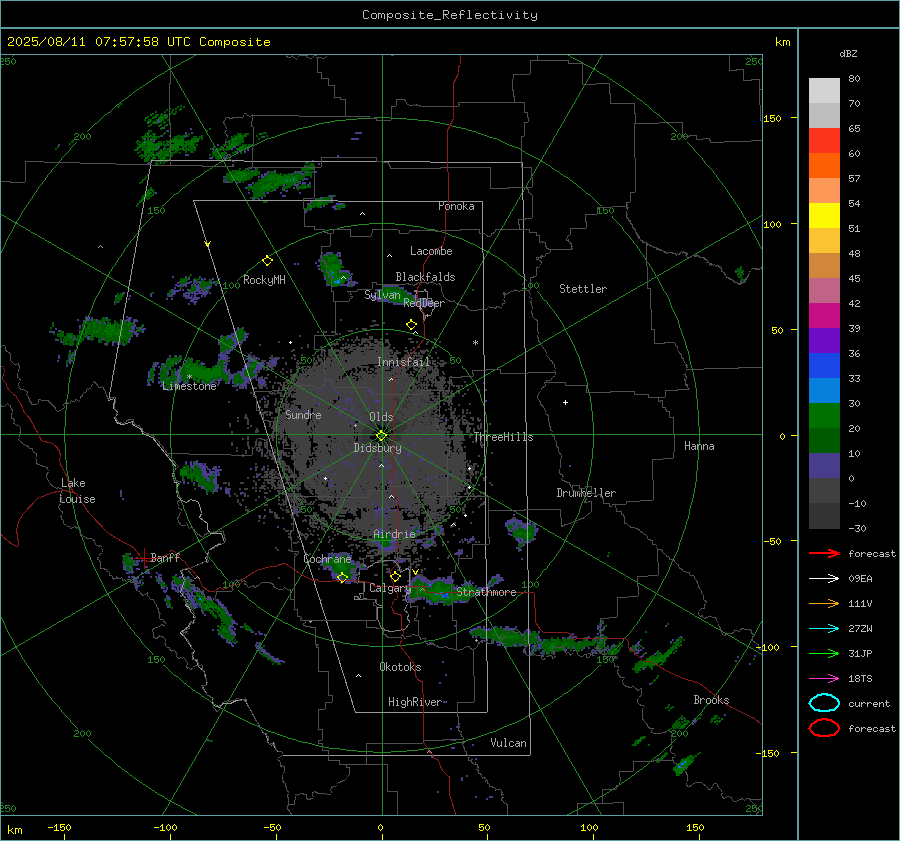
Task: Click the 80 value in dBZ scale
Action: [x=854, y=79]
